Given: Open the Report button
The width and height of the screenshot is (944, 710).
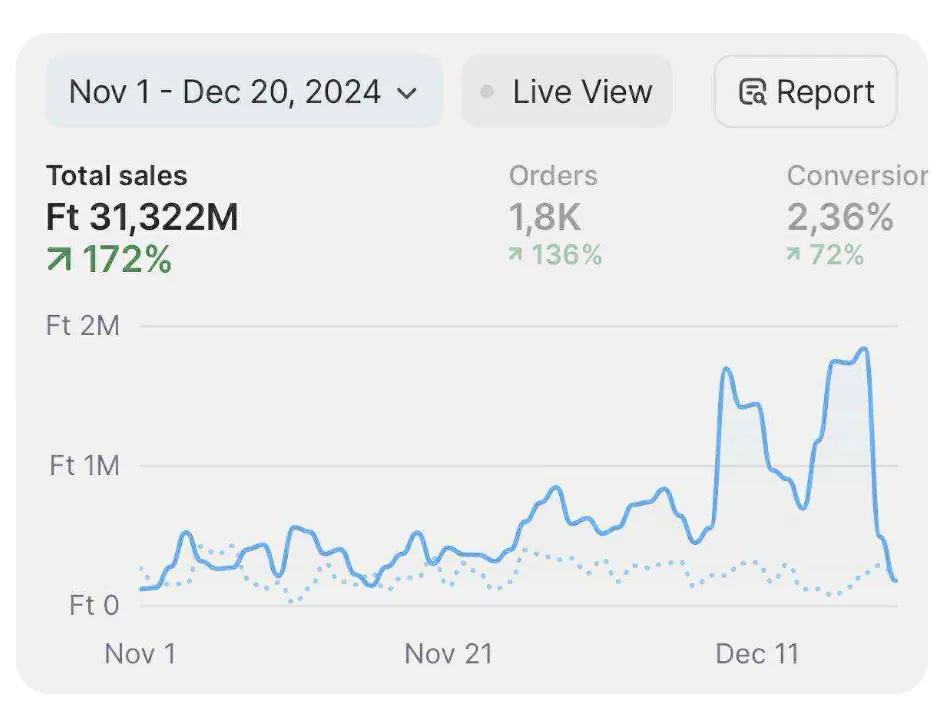Looking at the screenshot, I should tap(806, 92).
